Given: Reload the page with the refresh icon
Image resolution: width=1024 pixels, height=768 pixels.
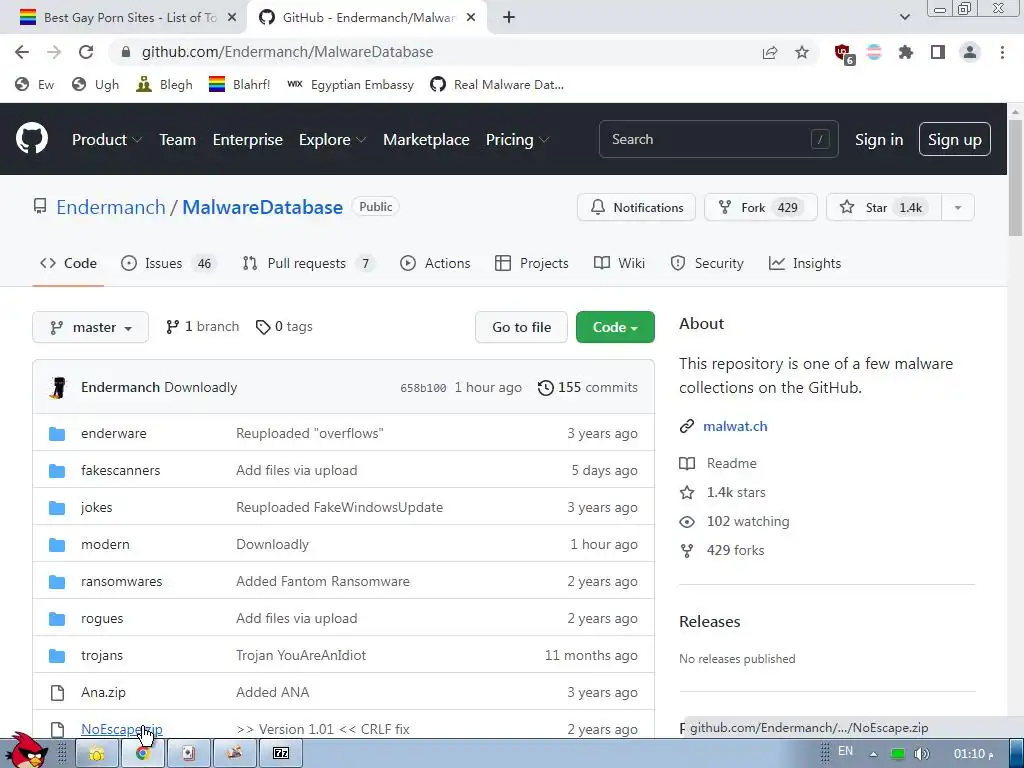Looking at the screenshot, I should point(86,52).
